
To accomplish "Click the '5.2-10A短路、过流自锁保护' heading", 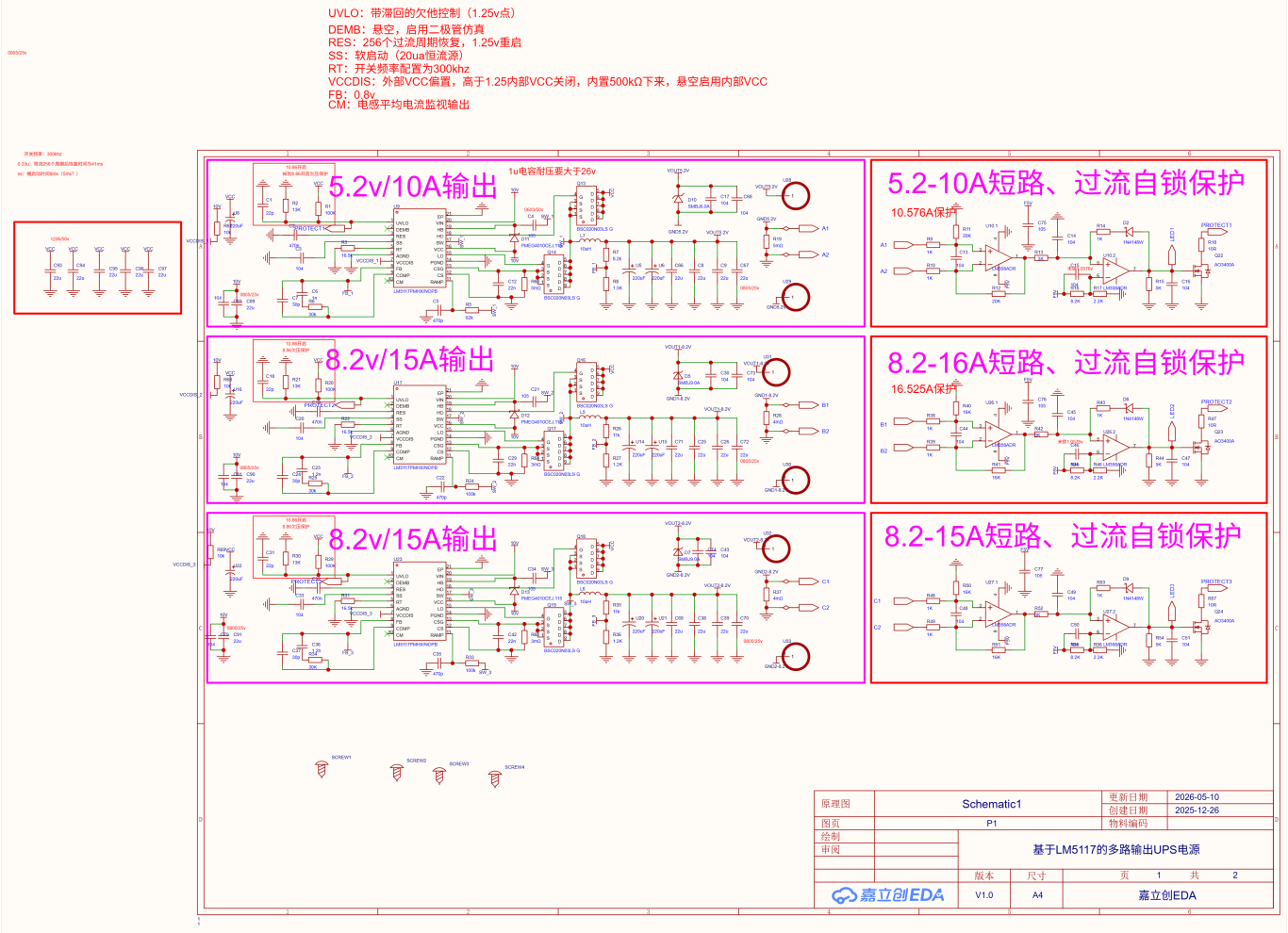I will pyautogui.click(x=1066, y=183).
